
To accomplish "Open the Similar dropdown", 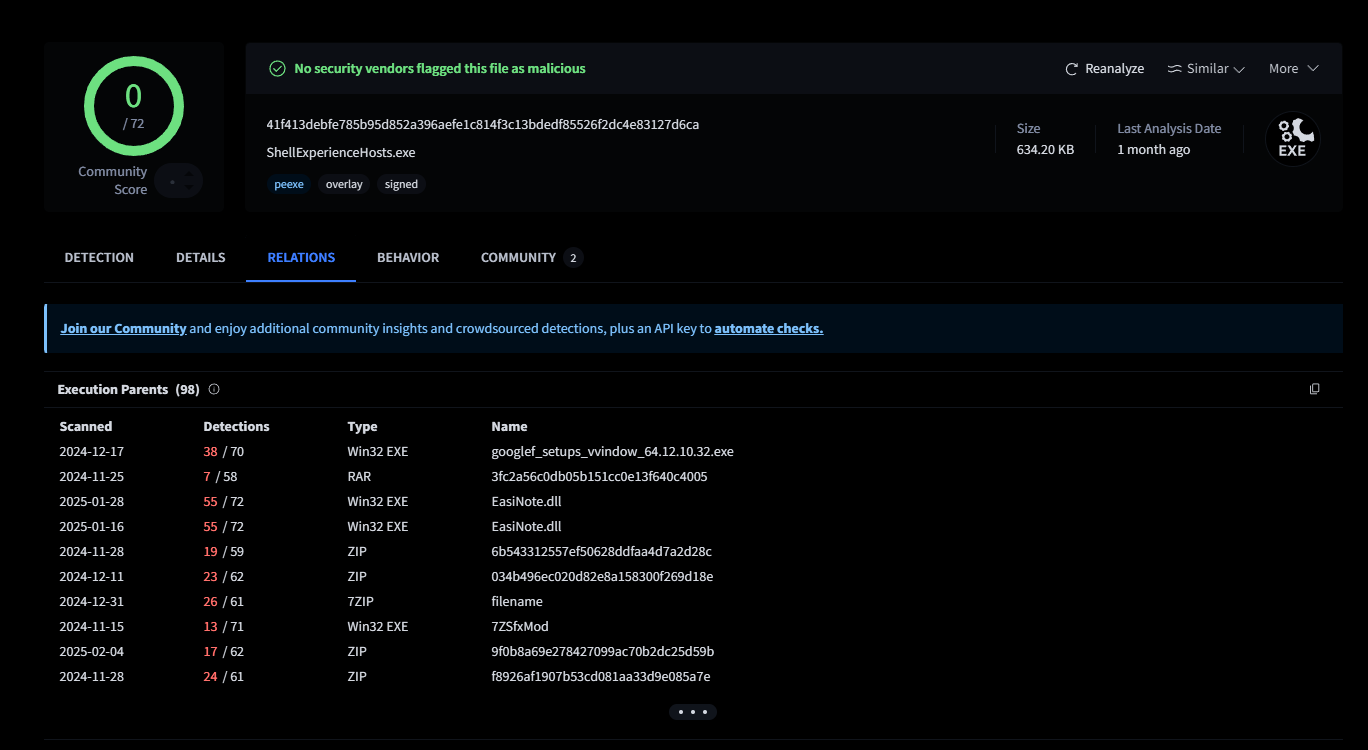I will (1205, 69).
